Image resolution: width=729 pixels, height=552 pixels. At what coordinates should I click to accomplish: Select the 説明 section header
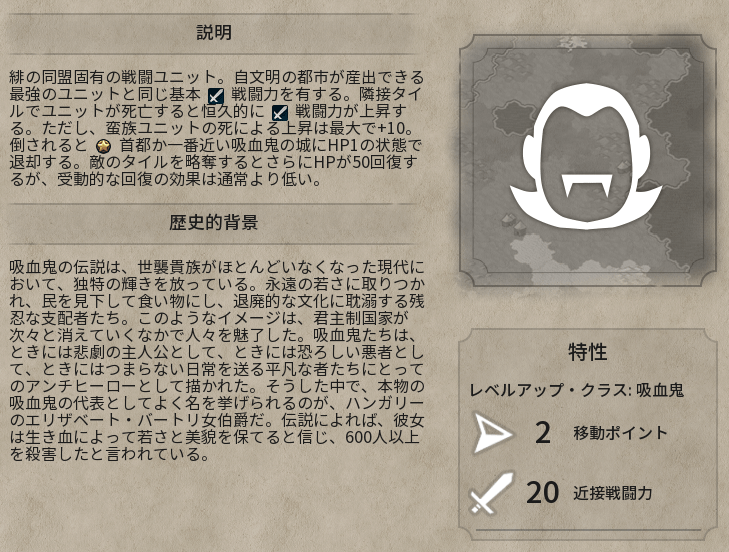click(x=213, y=33)
